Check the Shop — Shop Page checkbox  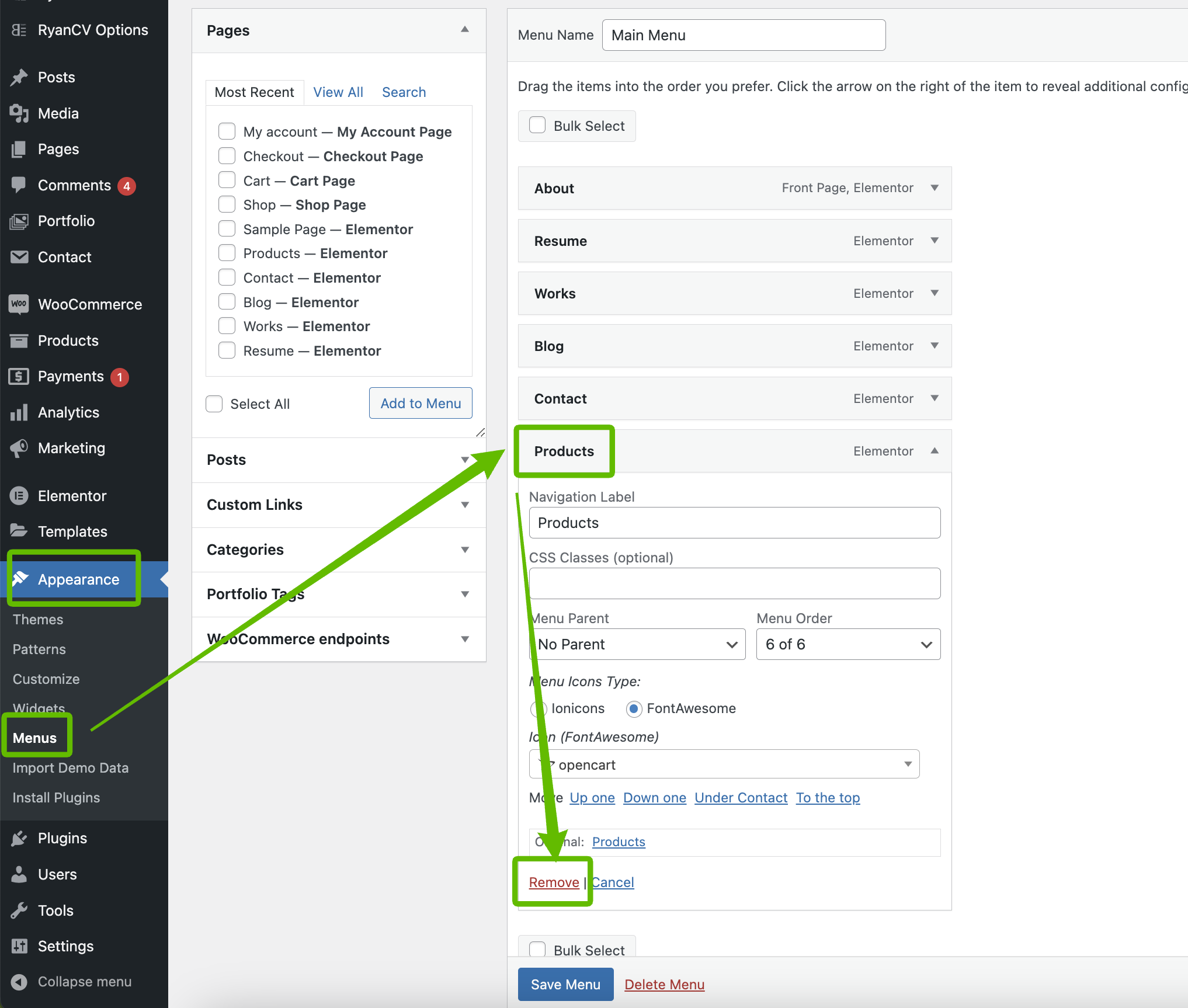click(x=227, y=204)
